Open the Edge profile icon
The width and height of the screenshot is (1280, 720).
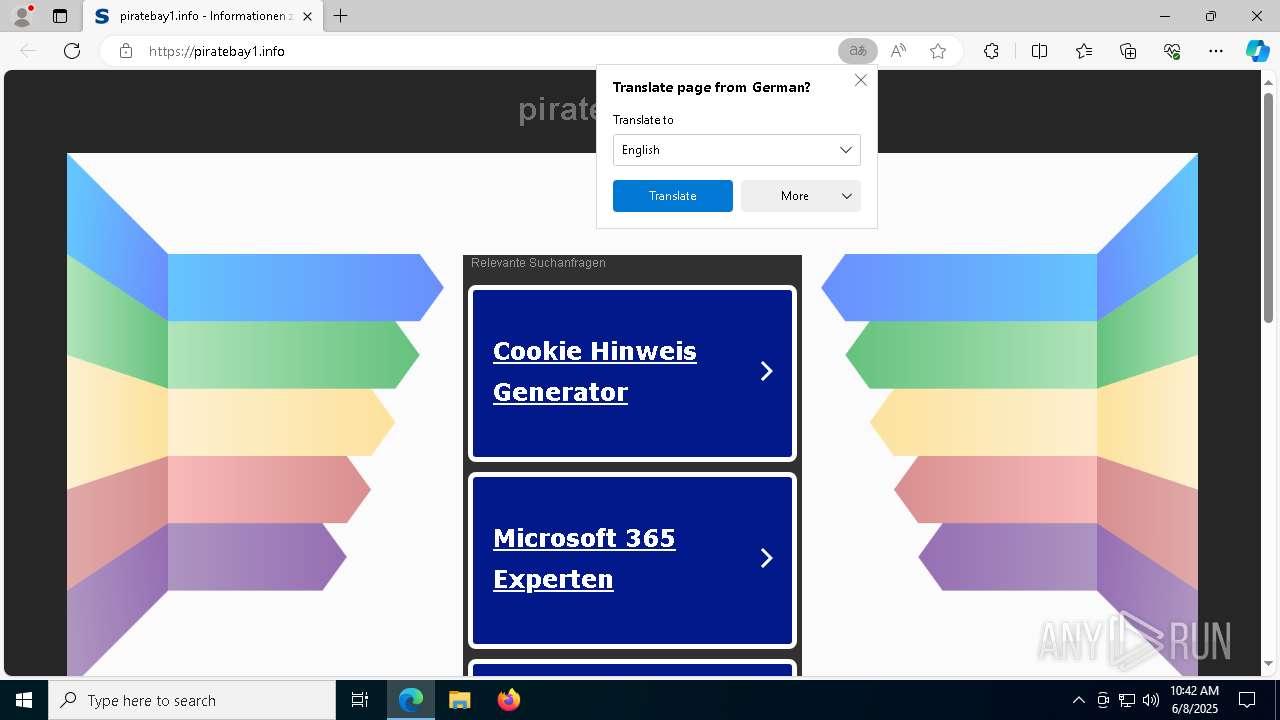(22, 16)
